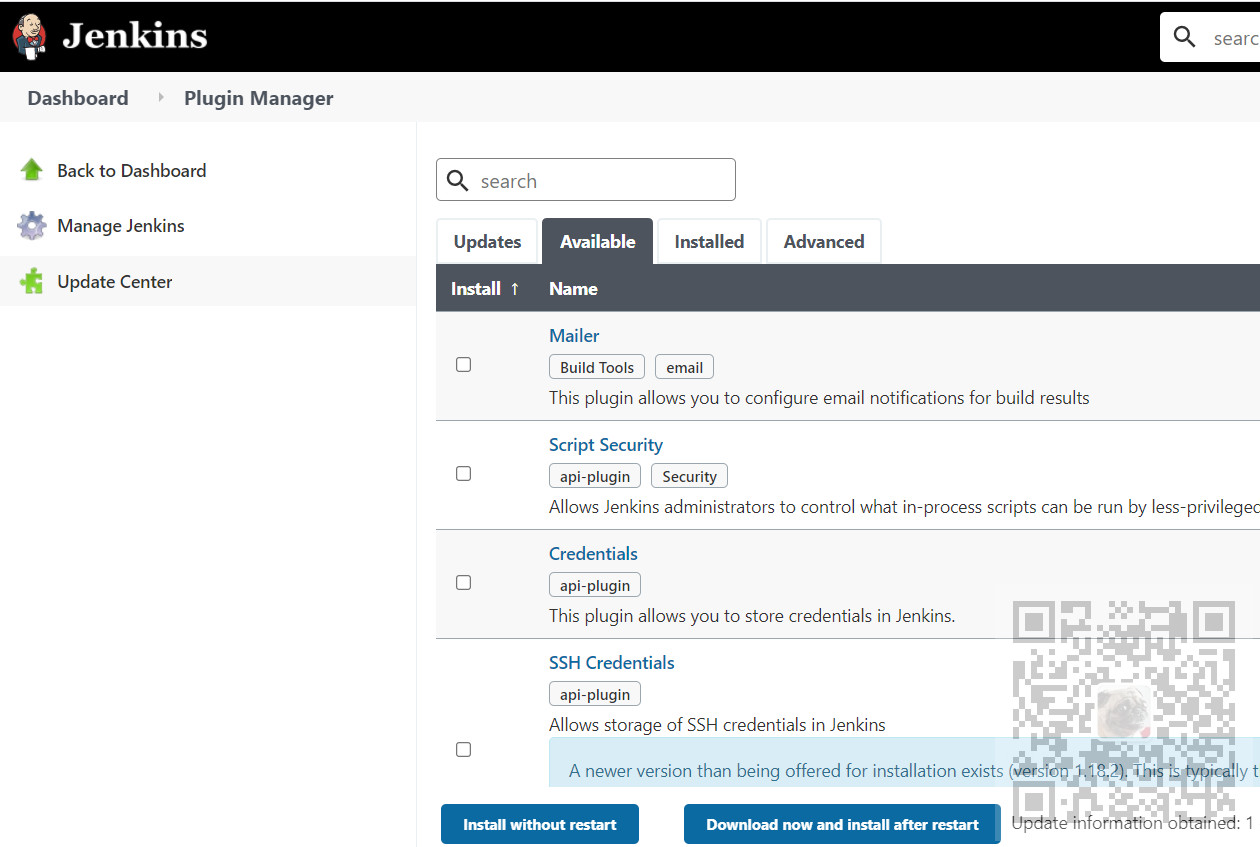Click the magnifier icon in the header search
The image size is (1260, 847).
coord(1184,37)
